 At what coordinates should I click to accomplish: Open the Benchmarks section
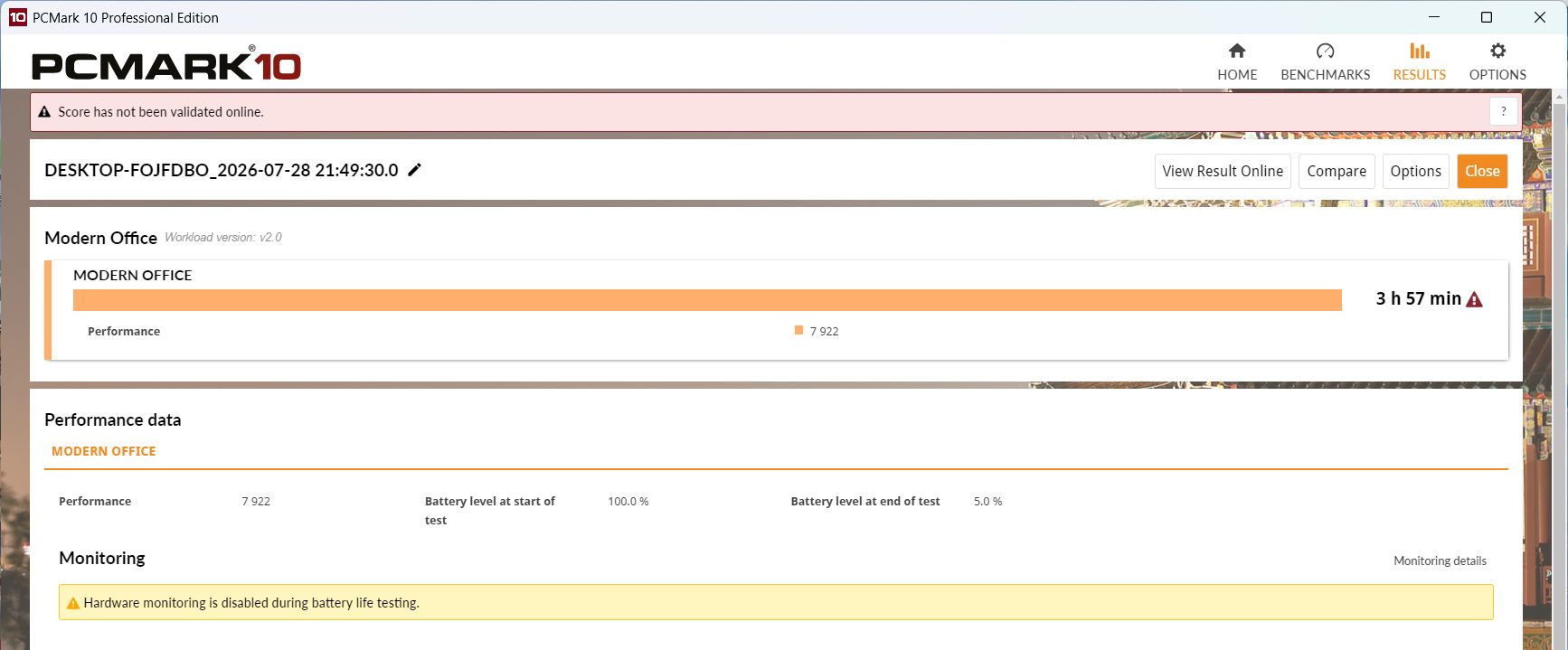click(1325, 61)
